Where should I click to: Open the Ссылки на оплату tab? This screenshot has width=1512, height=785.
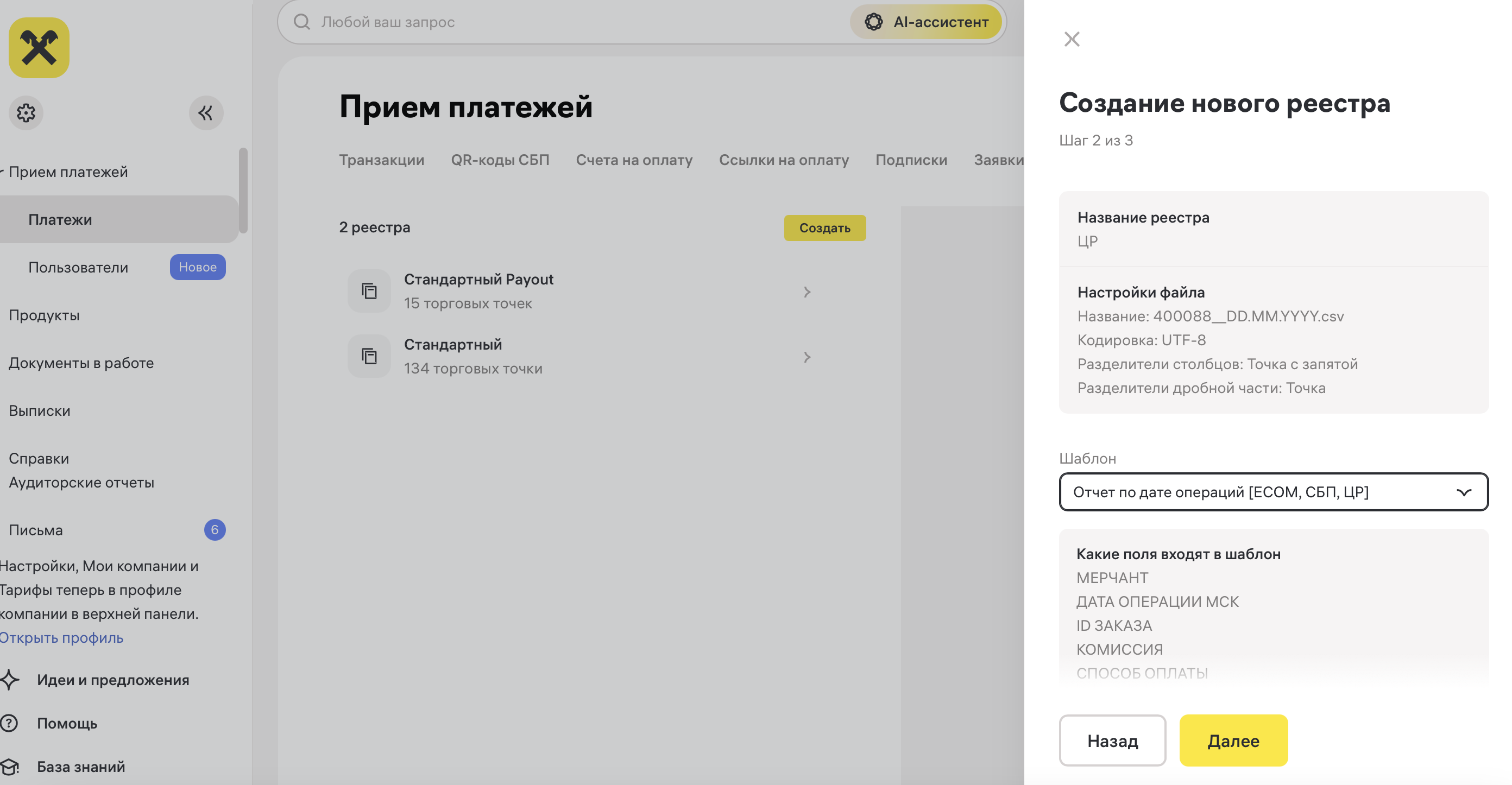click(x=784, y=160)
